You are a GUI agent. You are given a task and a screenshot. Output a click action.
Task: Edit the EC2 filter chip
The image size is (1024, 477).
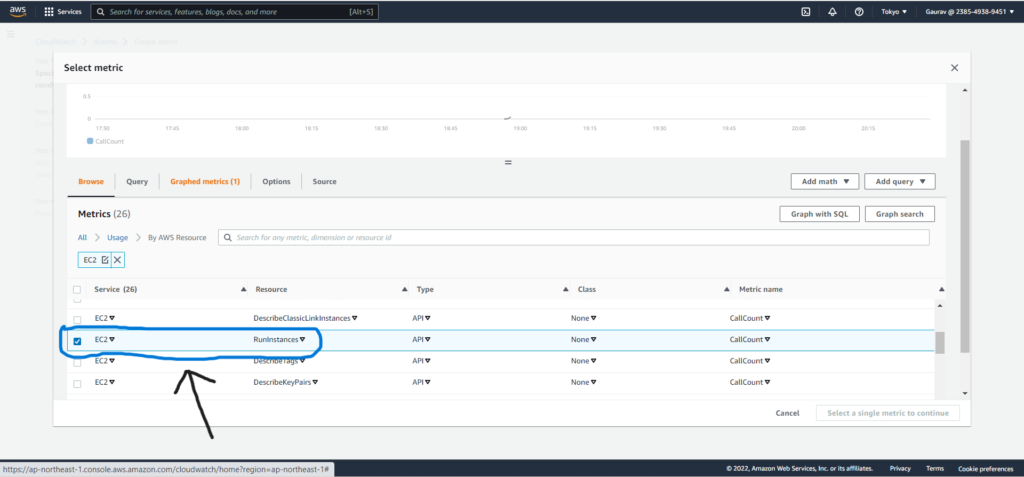click(x=105, y=260)
